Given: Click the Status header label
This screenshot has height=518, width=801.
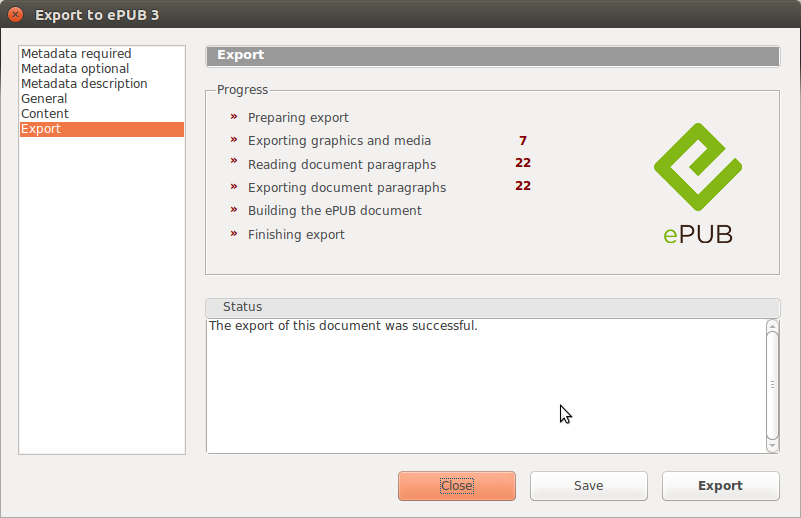Looking at the screenshot, I should tap(242, 307).
